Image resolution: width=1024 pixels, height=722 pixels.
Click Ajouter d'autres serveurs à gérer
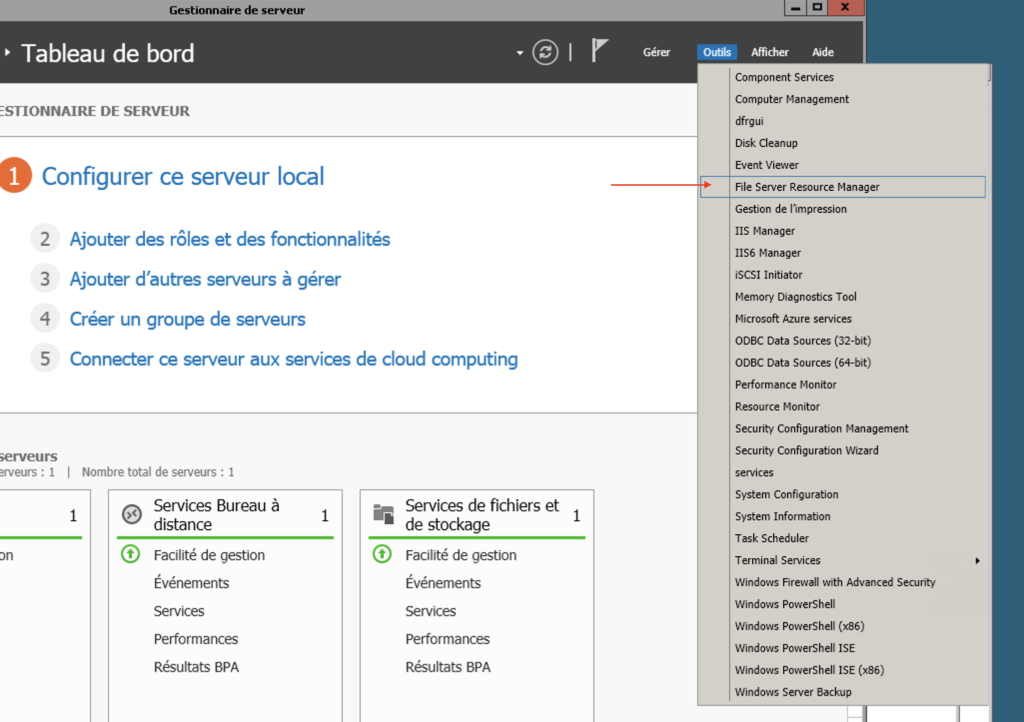(x=205, y=279)
